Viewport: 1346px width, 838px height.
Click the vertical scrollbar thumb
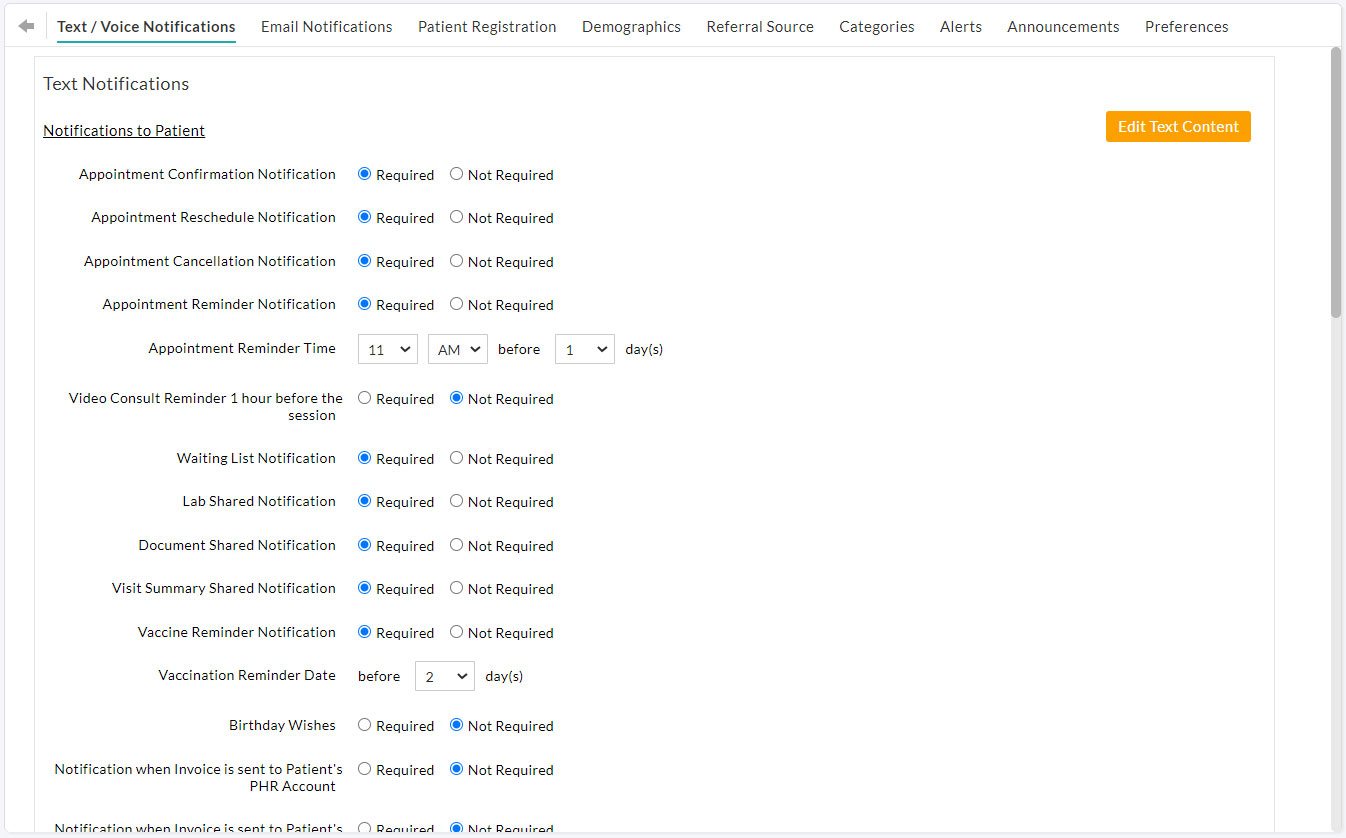tap(1336, 180)
